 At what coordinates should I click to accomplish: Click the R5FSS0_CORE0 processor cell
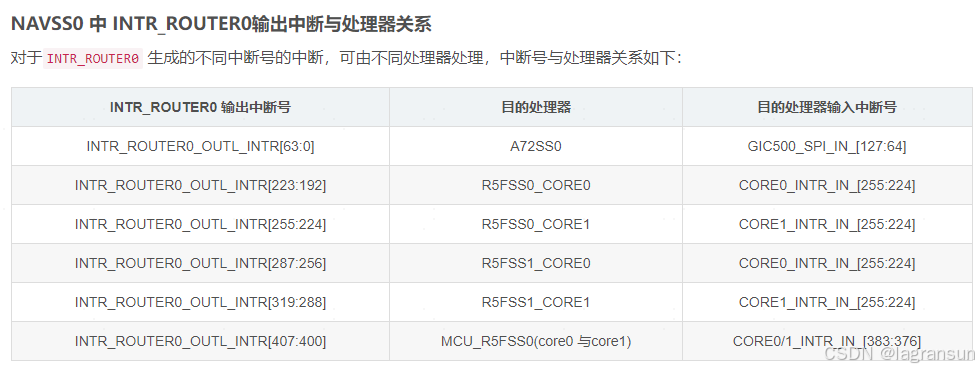pyautogui.click(x=536, y=186)
